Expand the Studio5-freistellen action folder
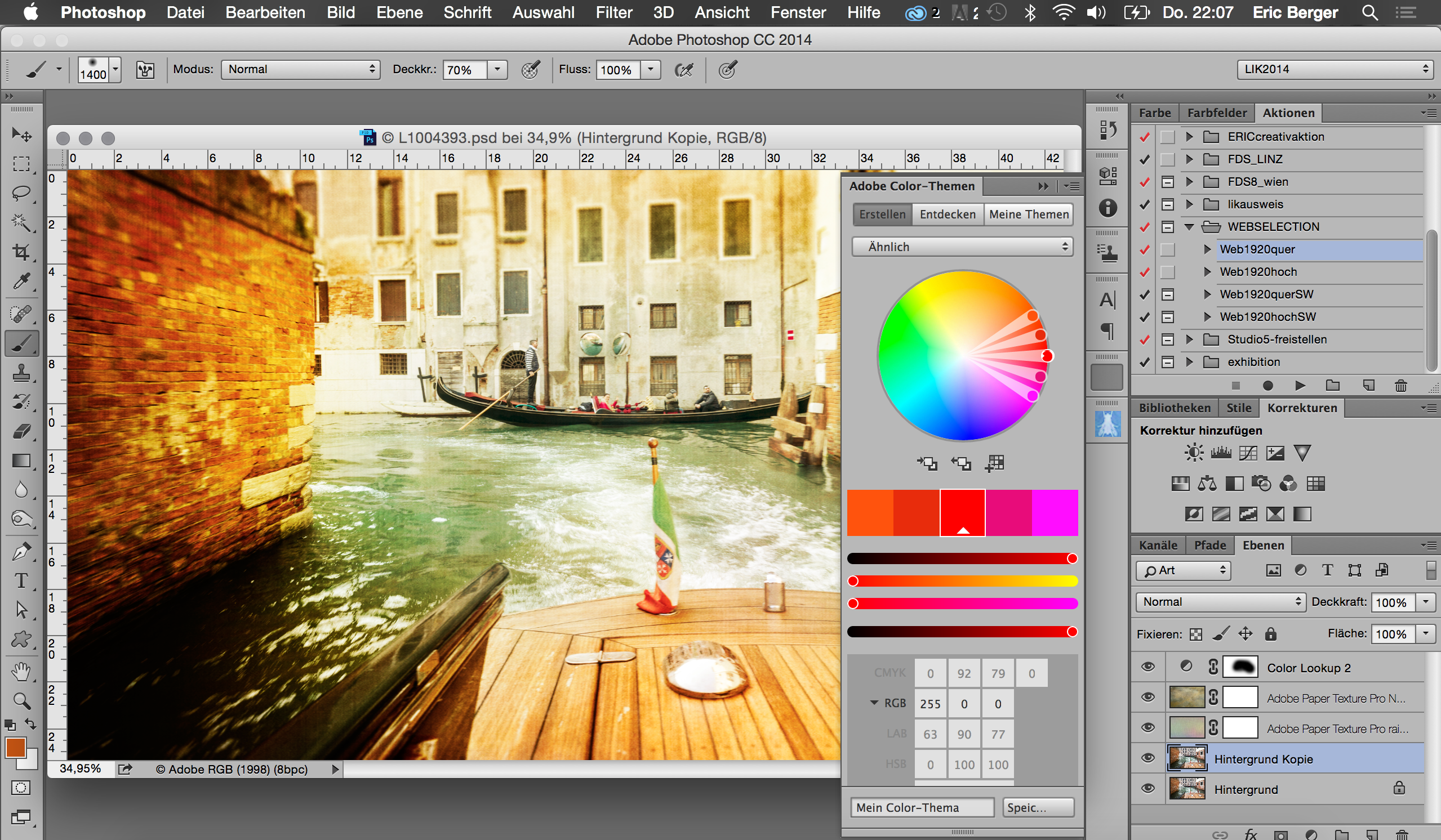Screen dimensions: 1441x840 1189,339
